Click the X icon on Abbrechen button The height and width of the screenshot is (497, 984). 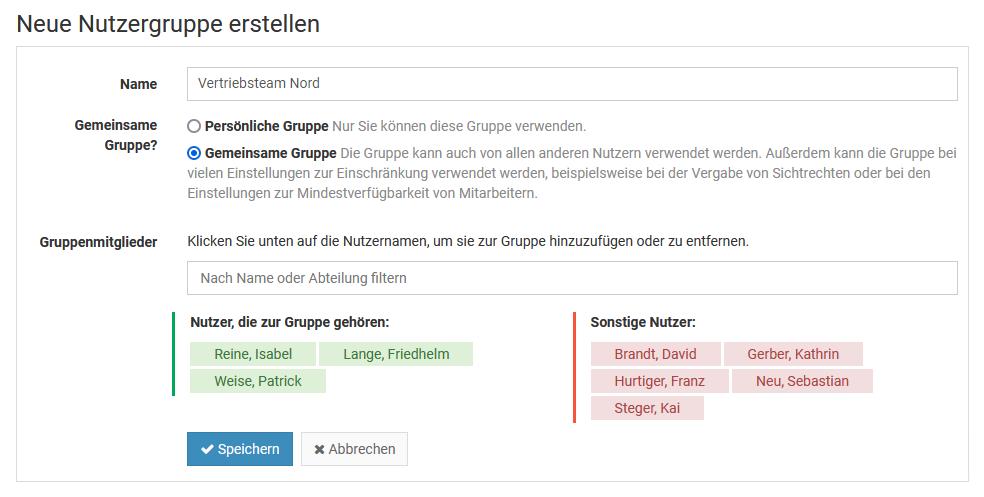coord(319,450)
